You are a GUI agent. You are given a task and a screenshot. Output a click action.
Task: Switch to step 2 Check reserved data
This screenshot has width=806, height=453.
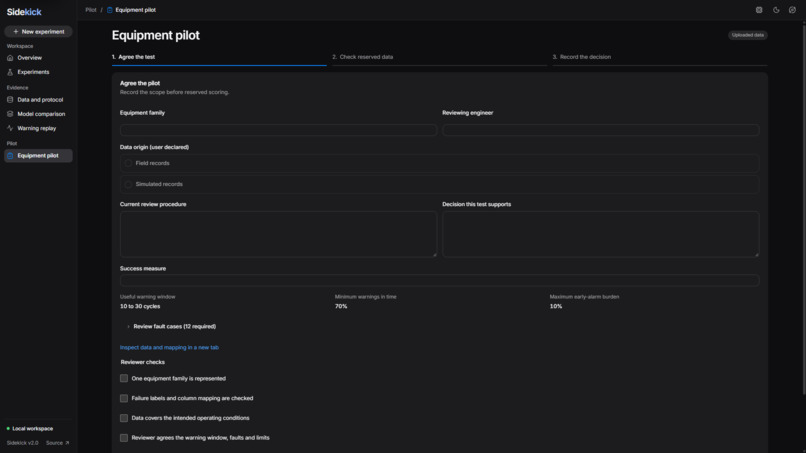(439, 58)
